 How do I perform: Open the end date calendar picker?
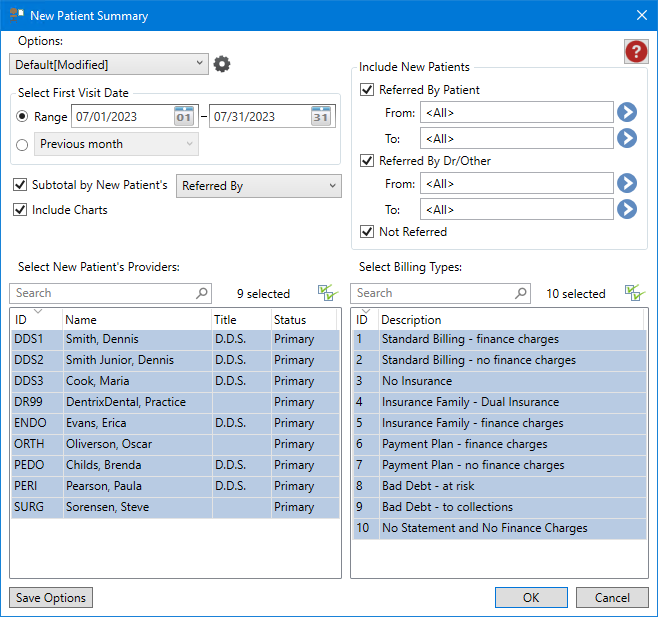[320, 116]
